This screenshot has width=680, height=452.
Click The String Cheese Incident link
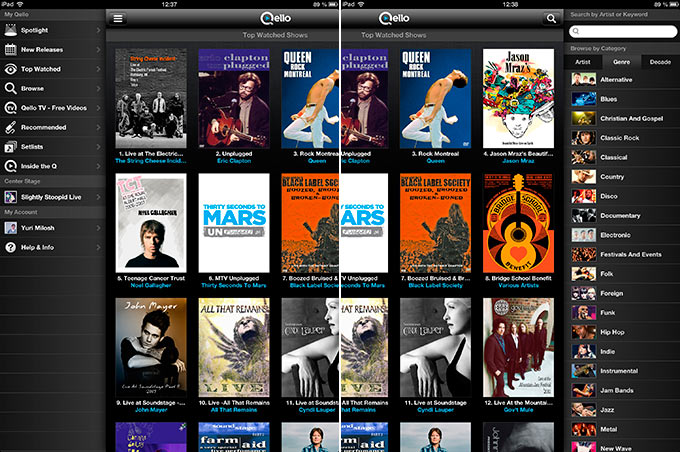[x=151, y=161]
